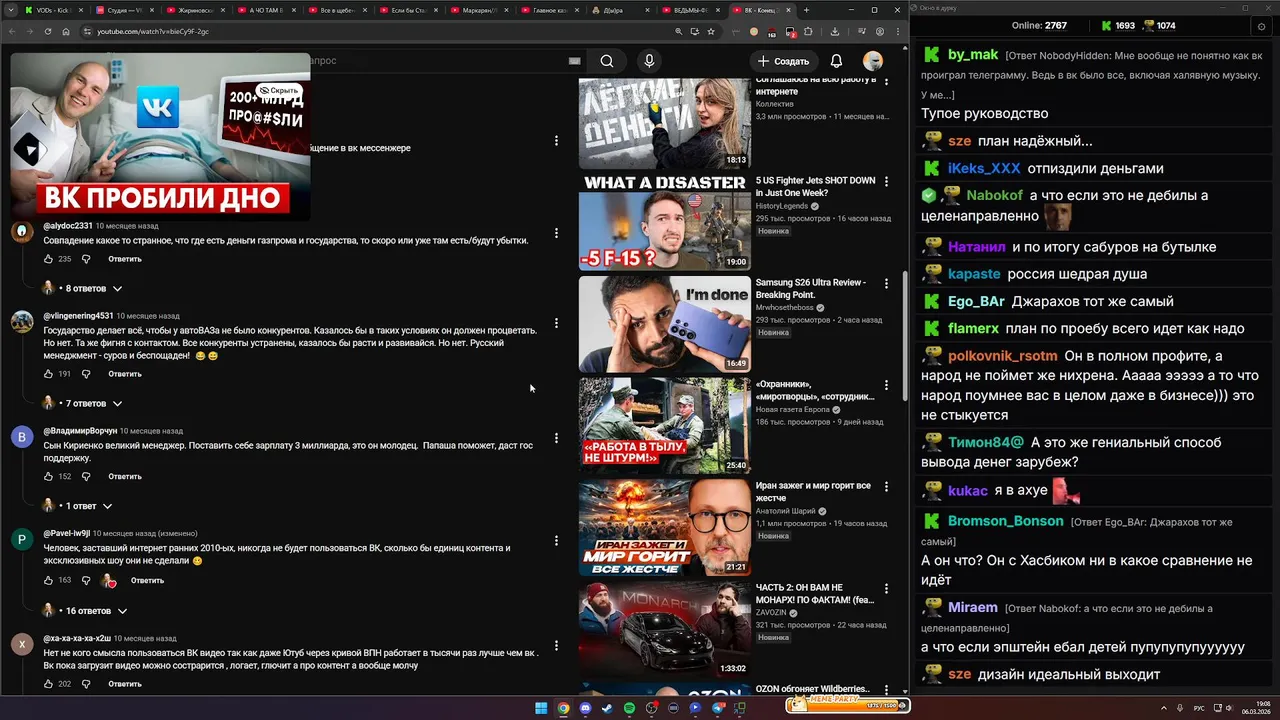Reply to @Pavel-iw9jl comment with Ответить

tap(147, 580)
